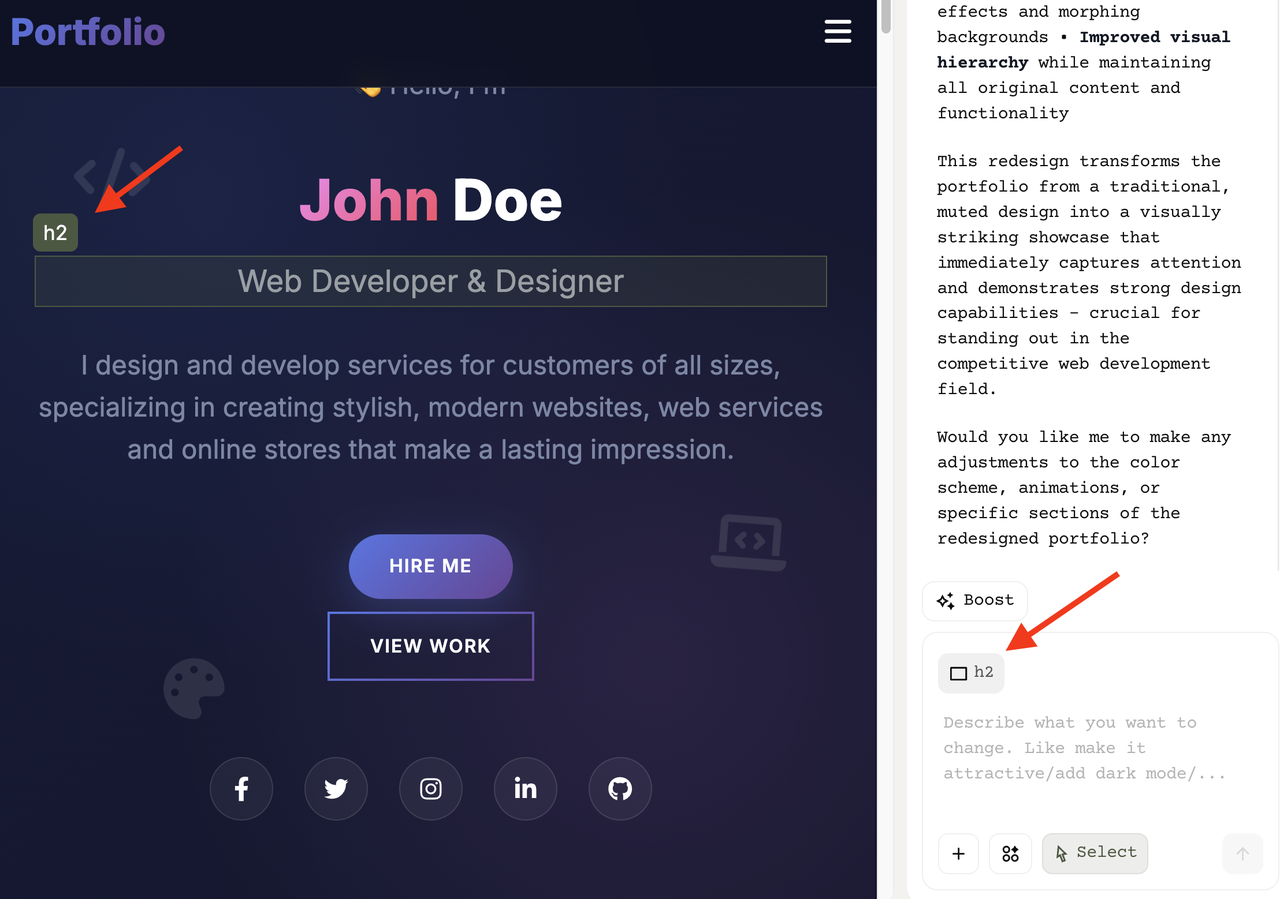Image resolution: width=1280 pixels, height=899 pixels.
Task: Open the integrations grid icon button
Action: [1010, 853]
